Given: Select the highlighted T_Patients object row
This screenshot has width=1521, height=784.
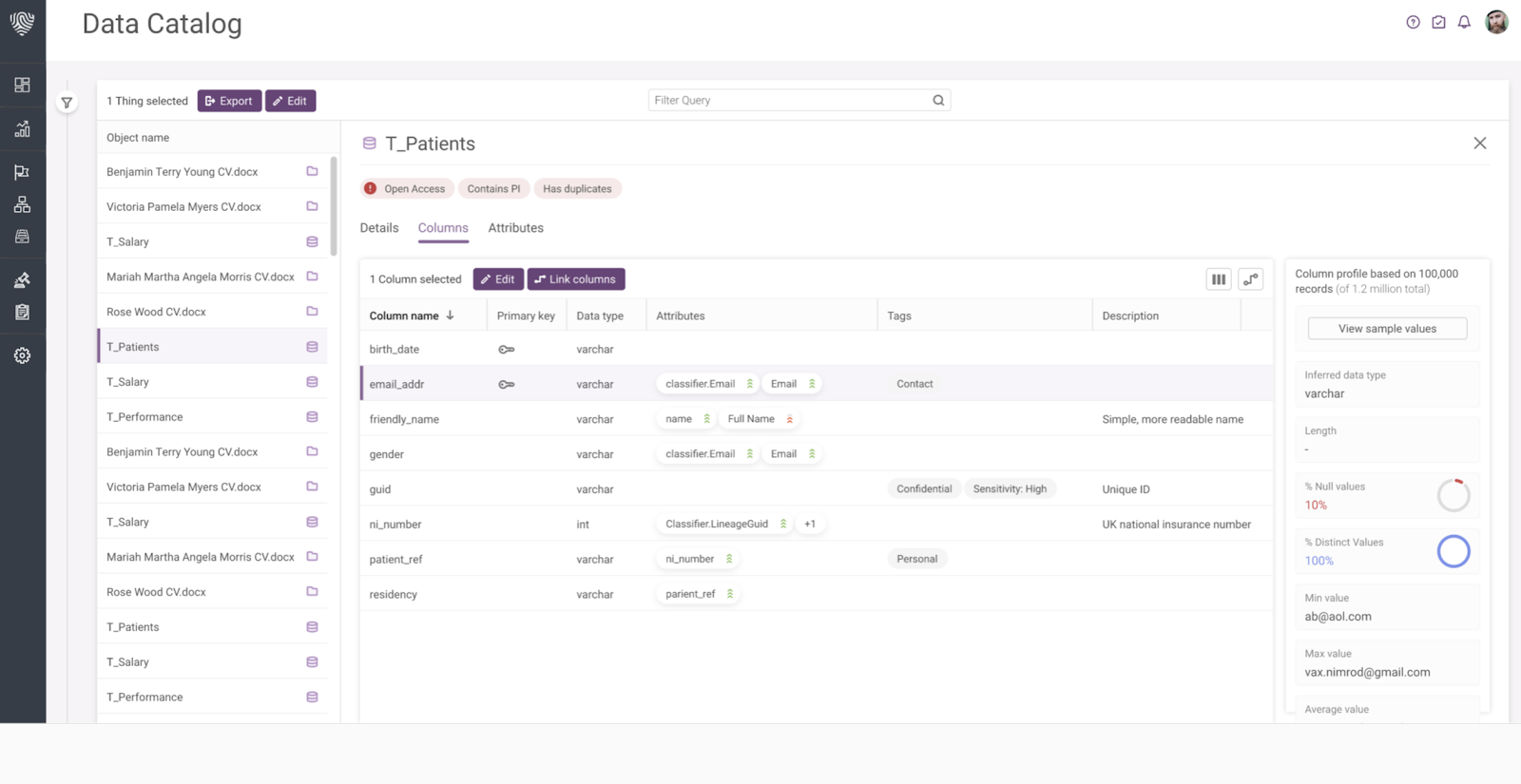Looking at the screenshot, I should point(213,347).
